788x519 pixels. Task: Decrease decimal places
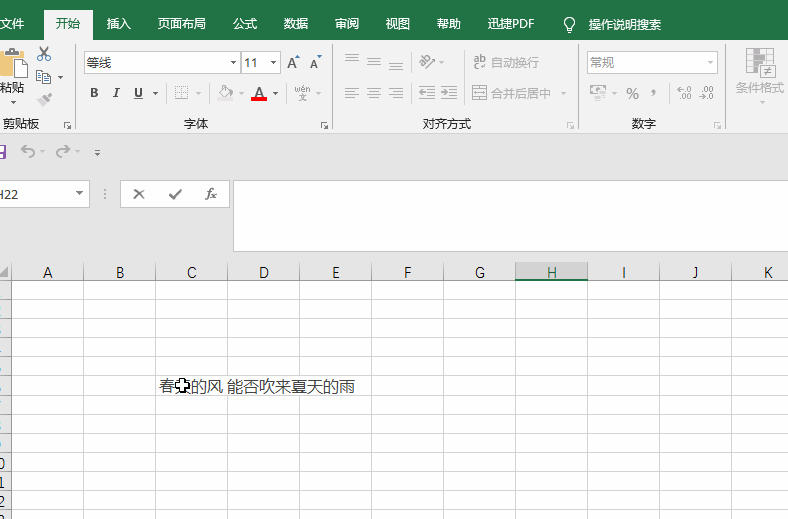(x=706, y=93)
